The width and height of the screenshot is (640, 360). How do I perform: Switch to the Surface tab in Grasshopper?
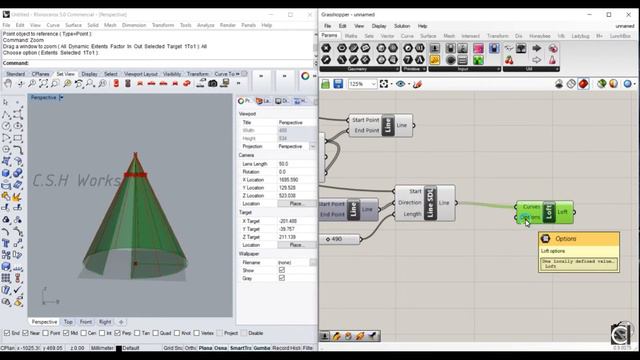pos(428,36)
